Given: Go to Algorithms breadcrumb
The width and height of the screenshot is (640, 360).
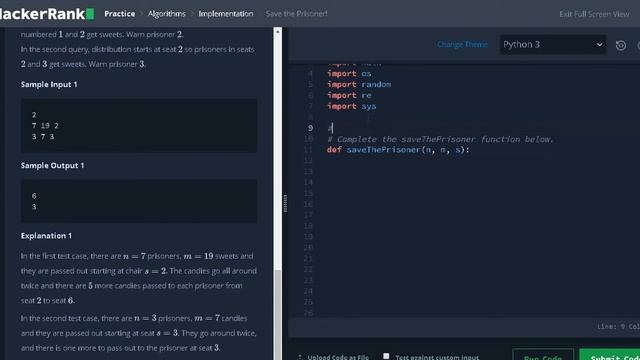Looking at the screenshot, I should [167, 13].
